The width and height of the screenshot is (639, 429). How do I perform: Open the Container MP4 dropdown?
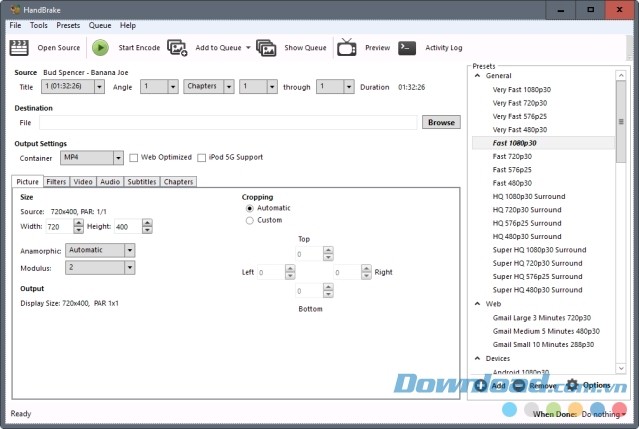pos(92,158)
